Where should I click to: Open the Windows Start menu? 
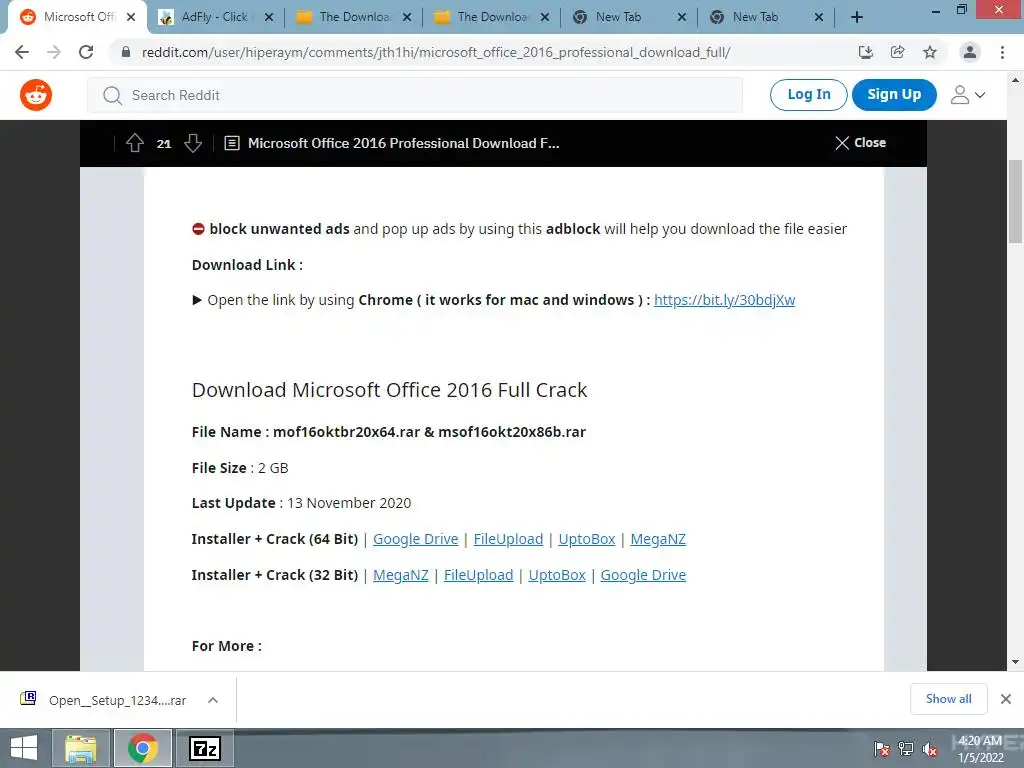pyautogui.click(x=24, y=748)
